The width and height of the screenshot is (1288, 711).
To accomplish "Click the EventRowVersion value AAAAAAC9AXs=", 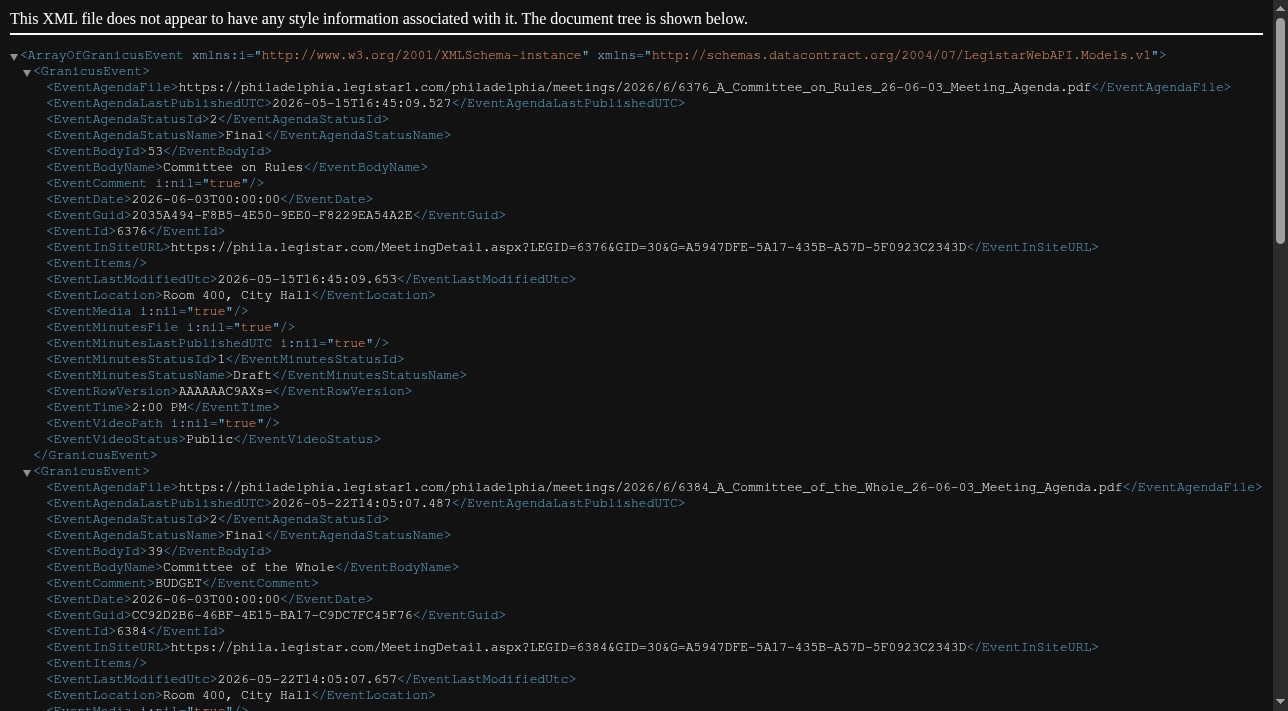I will (x=225, y=391).
